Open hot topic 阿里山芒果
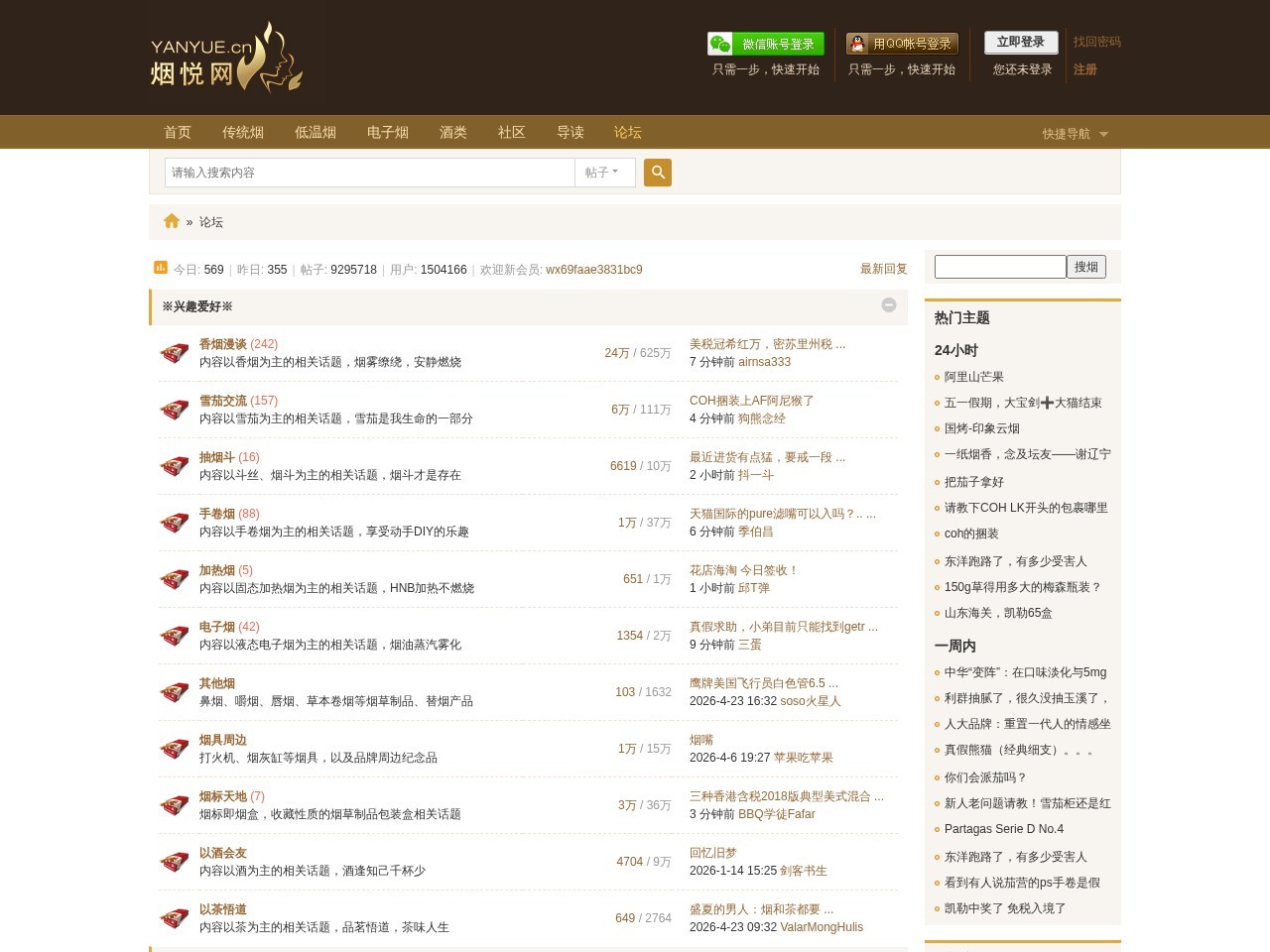Image resolution: width=1270 pixels, height=952 pixels. [x=974, y=377]
